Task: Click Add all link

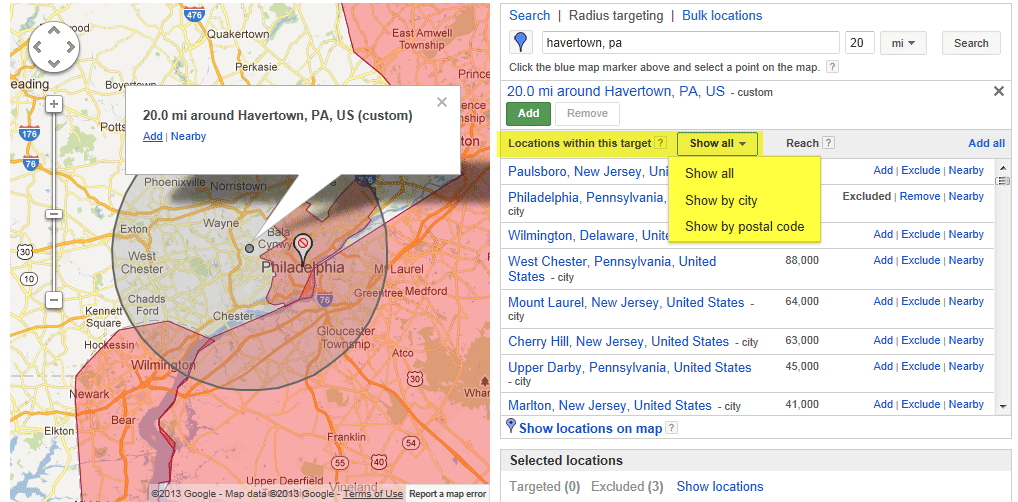Action: pyautogui.click(x=986, y=144)
